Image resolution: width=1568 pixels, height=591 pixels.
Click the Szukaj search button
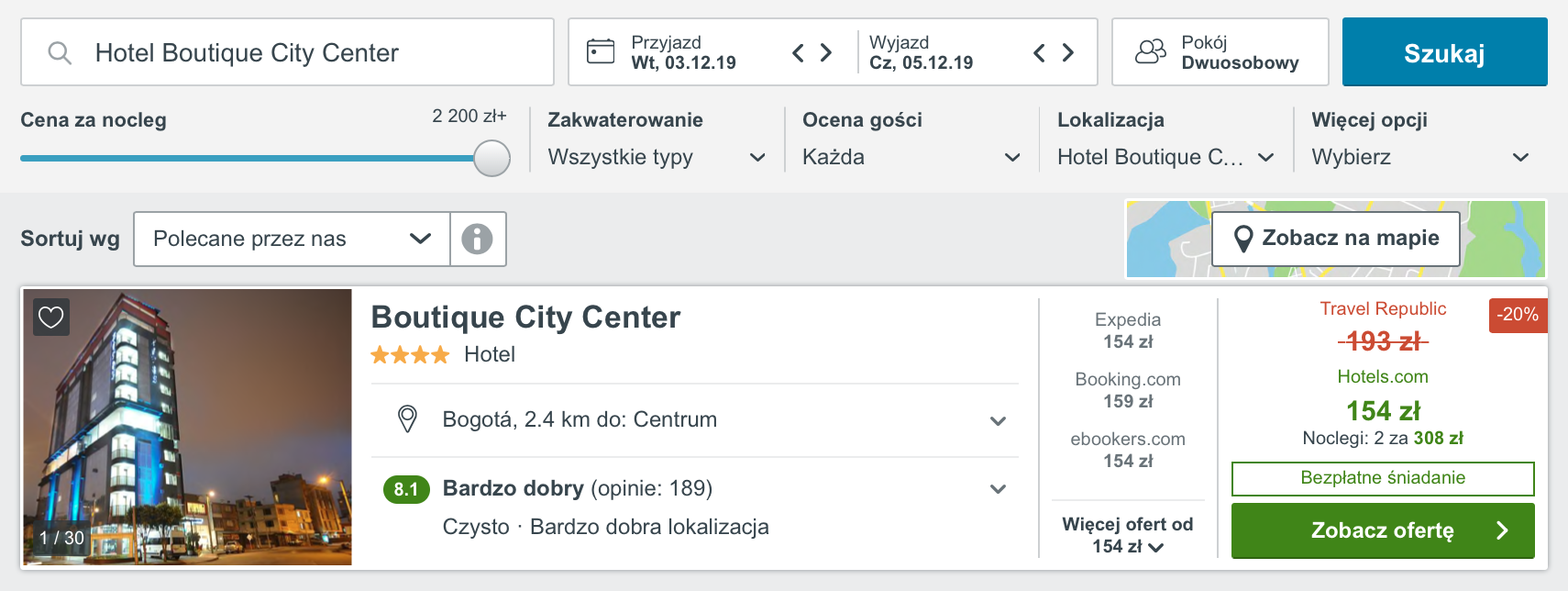point(1444,52)
